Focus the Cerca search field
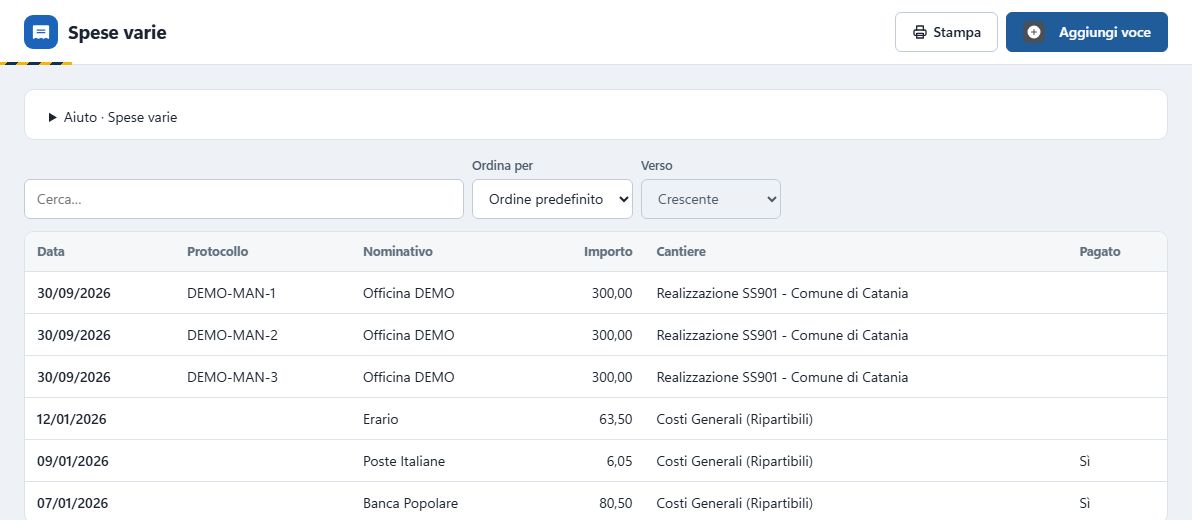This screenshot has height=520, width=1192. (244, 199)
